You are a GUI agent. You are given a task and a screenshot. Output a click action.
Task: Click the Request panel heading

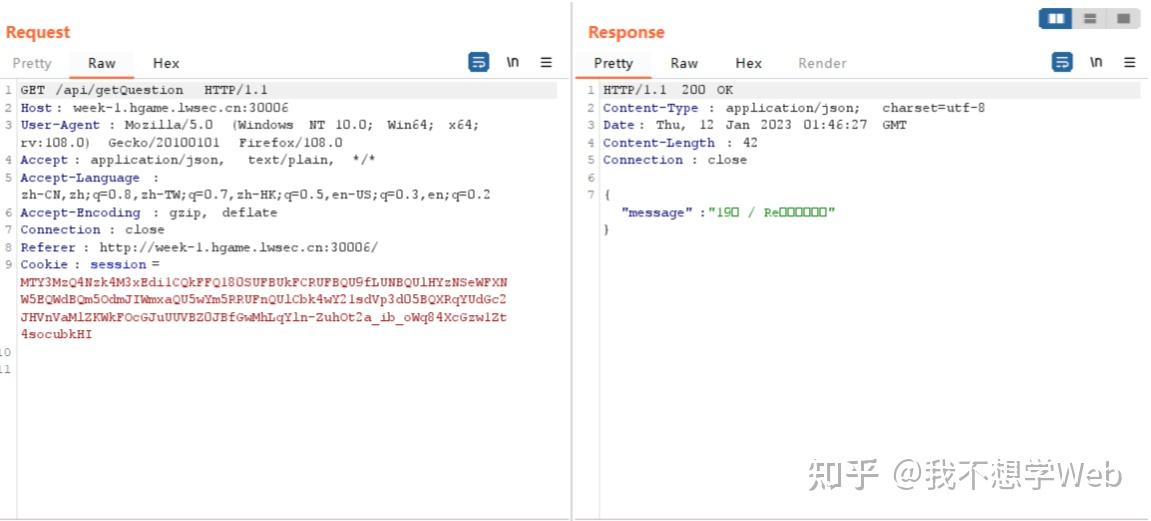pyautogui.click(x=37, y=32)
